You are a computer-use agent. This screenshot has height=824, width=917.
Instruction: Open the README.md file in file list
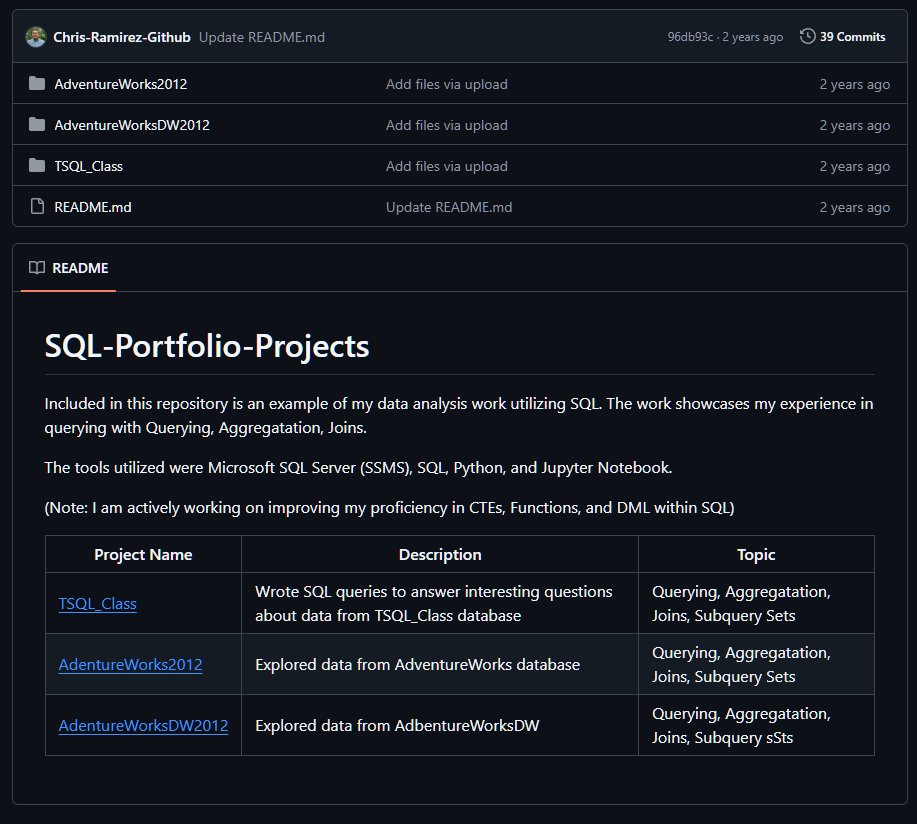click(93, 207)
